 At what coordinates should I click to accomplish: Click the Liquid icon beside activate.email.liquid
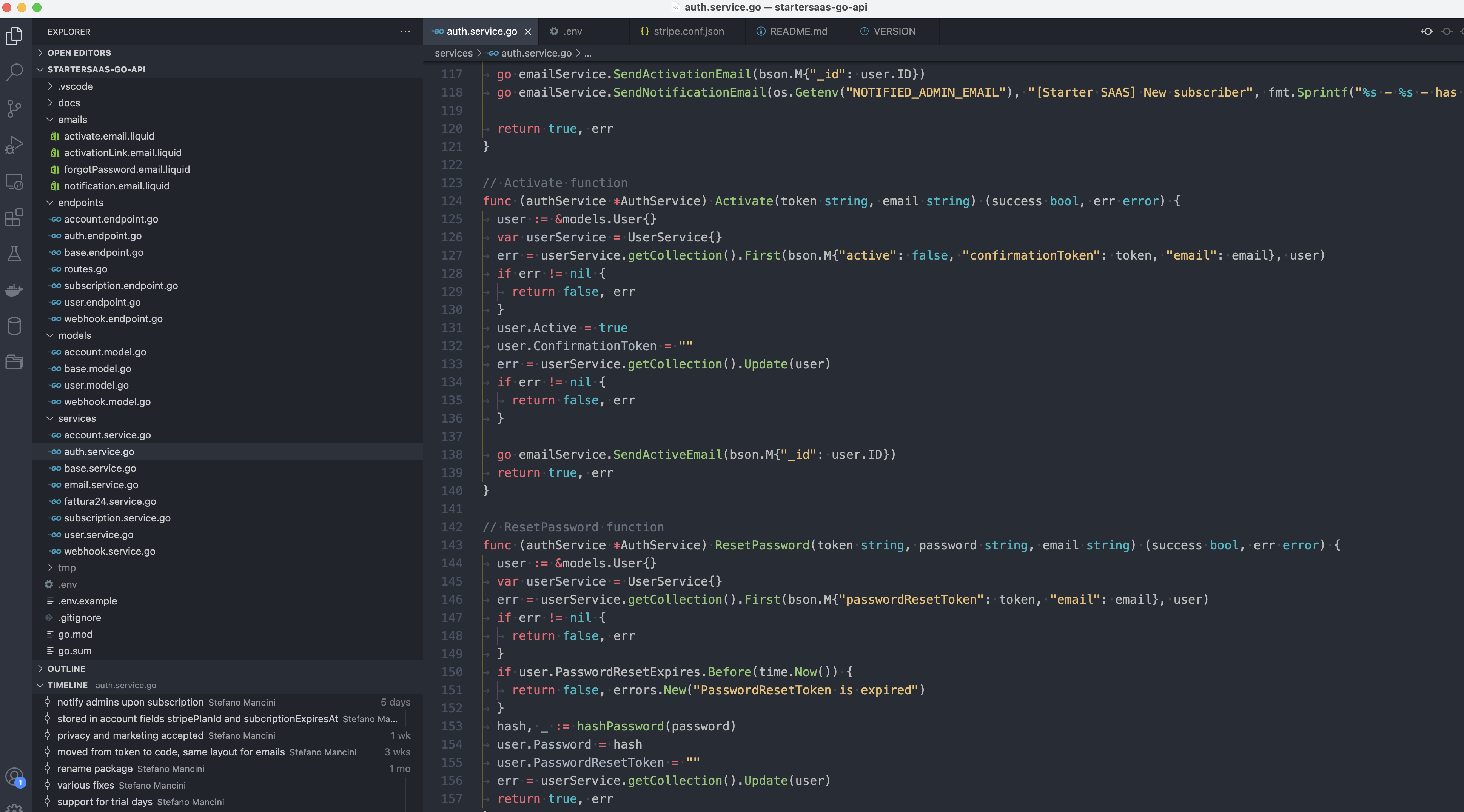[x=55, y=136]
